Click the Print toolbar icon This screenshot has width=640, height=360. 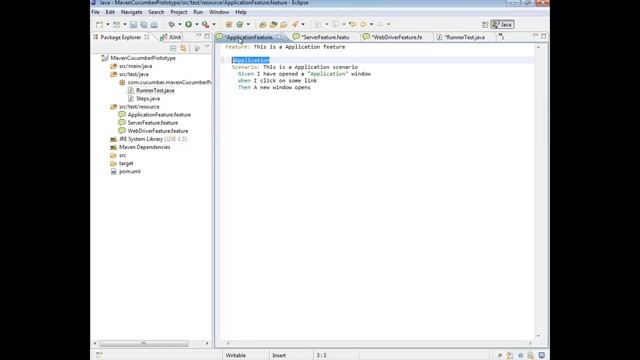154,24
